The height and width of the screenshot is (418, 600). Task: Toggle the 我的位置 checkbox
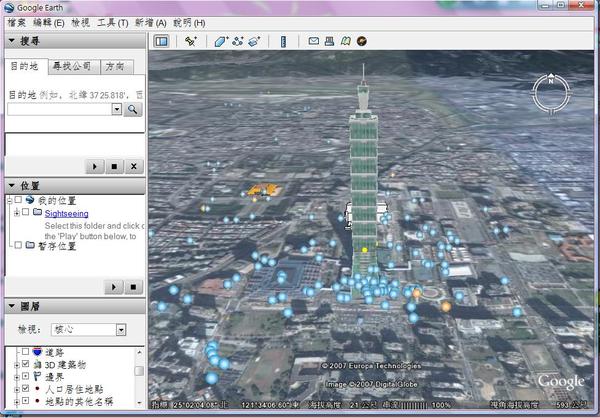(x=18, y=200)
